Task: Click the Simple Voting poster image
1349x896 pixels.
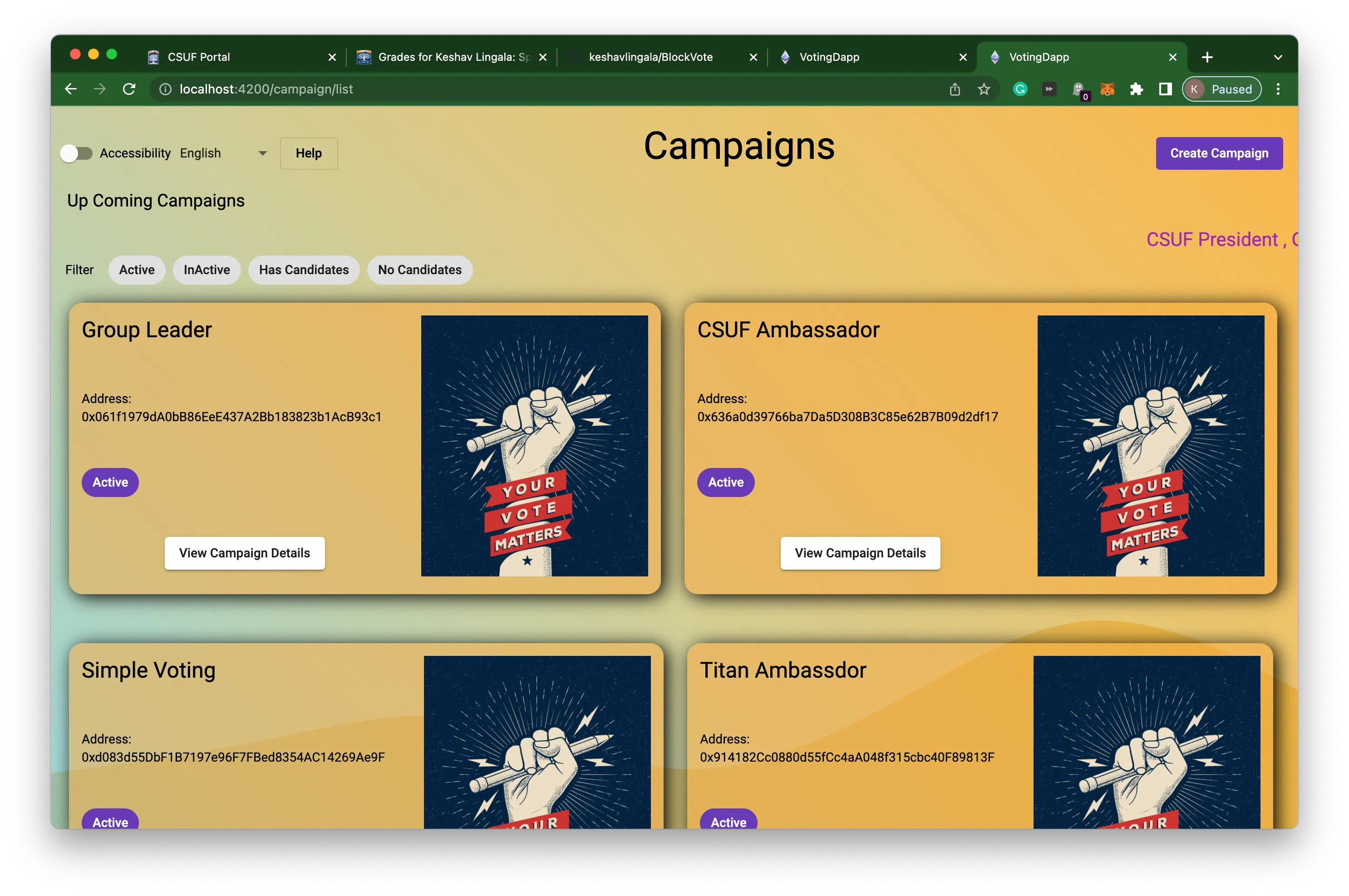Action: (x=537, y=742)
